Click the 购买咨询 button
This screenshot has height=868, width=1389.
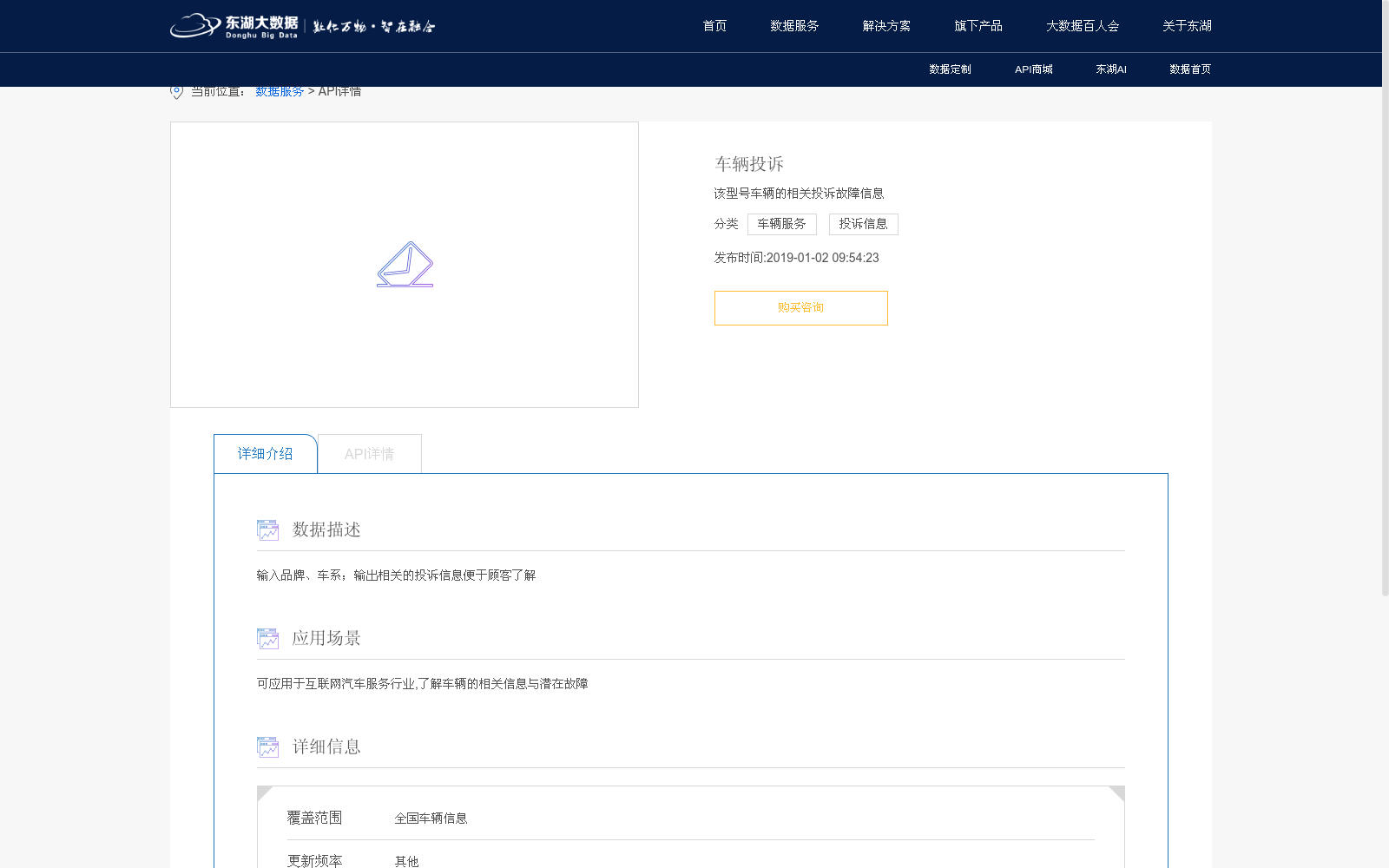pos(800,308)
